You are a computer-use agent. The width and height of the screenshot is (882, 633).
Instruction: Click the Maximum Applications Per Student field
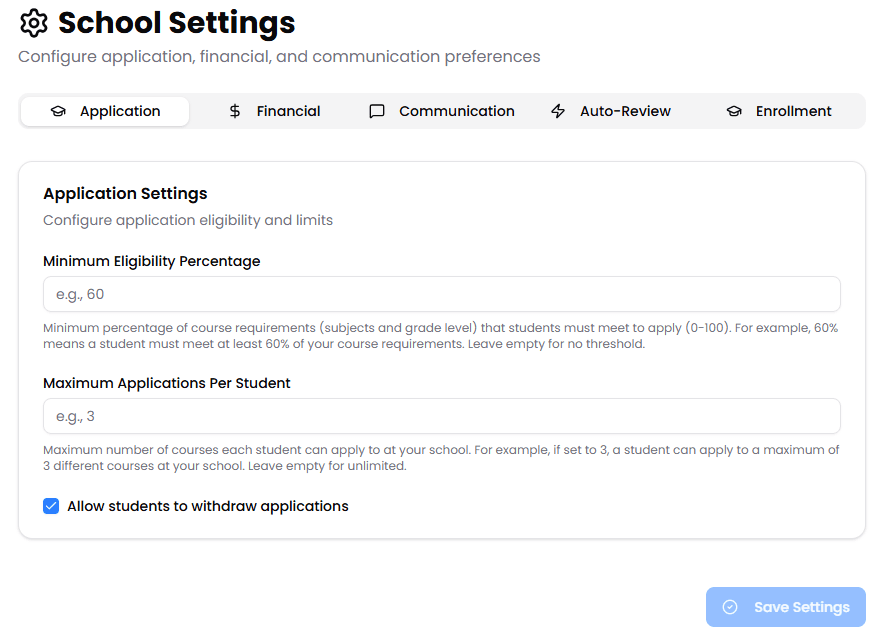(441, 415)
